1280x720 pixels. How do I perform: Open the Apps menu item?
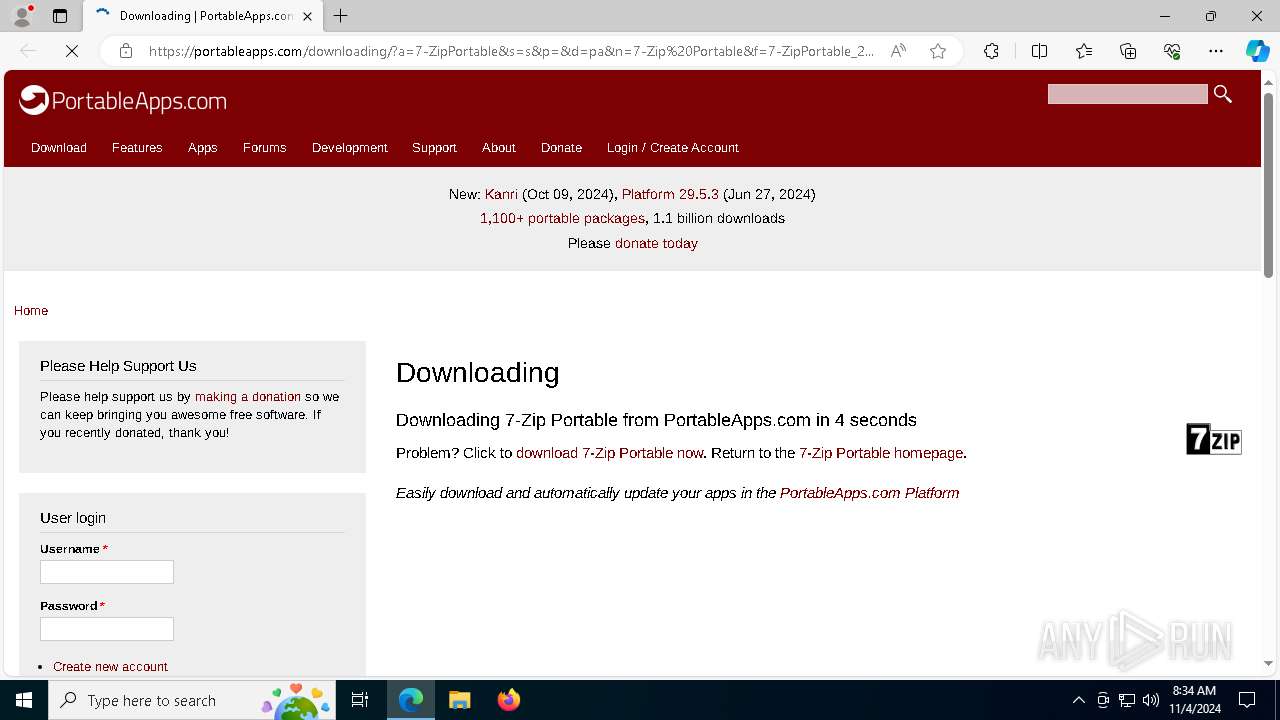[x=202, y=147]
